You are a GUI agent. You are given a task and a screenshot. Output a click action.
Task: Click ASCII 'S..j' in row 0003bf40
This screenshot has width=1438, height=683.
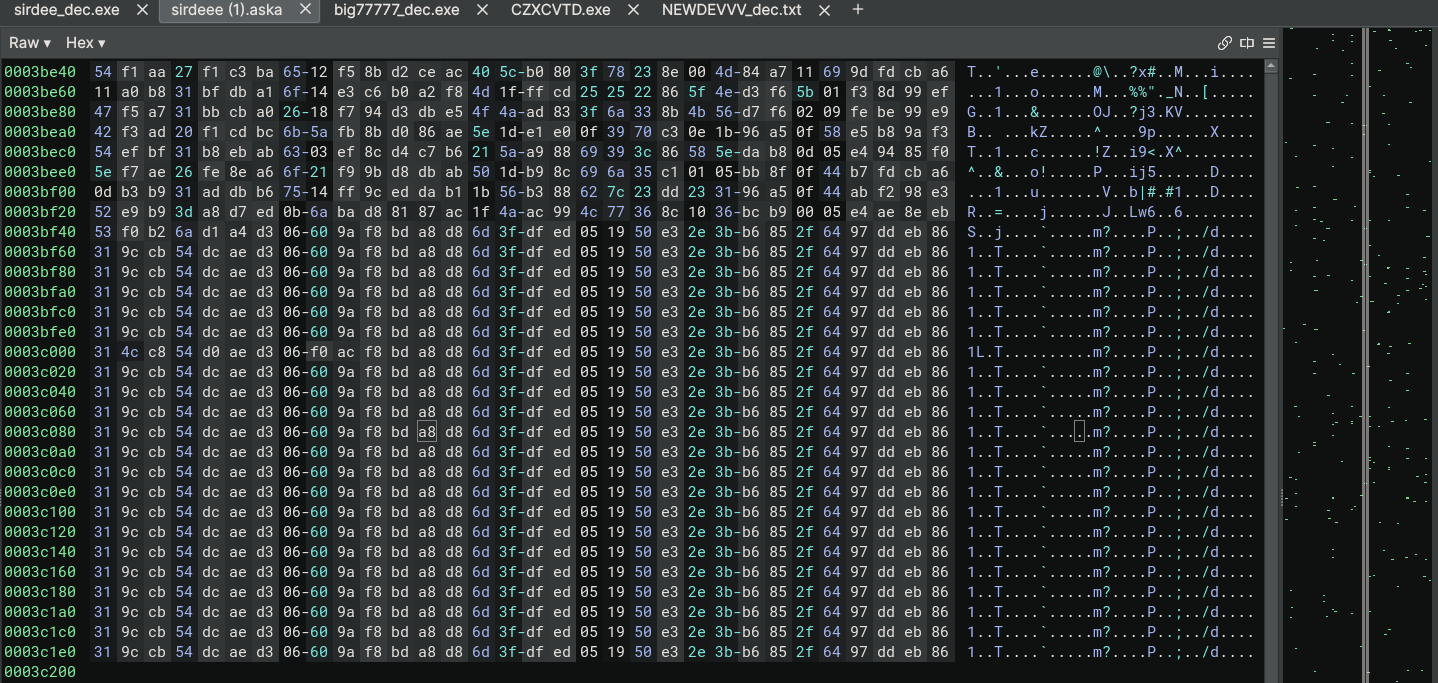(x=984, y=231)
